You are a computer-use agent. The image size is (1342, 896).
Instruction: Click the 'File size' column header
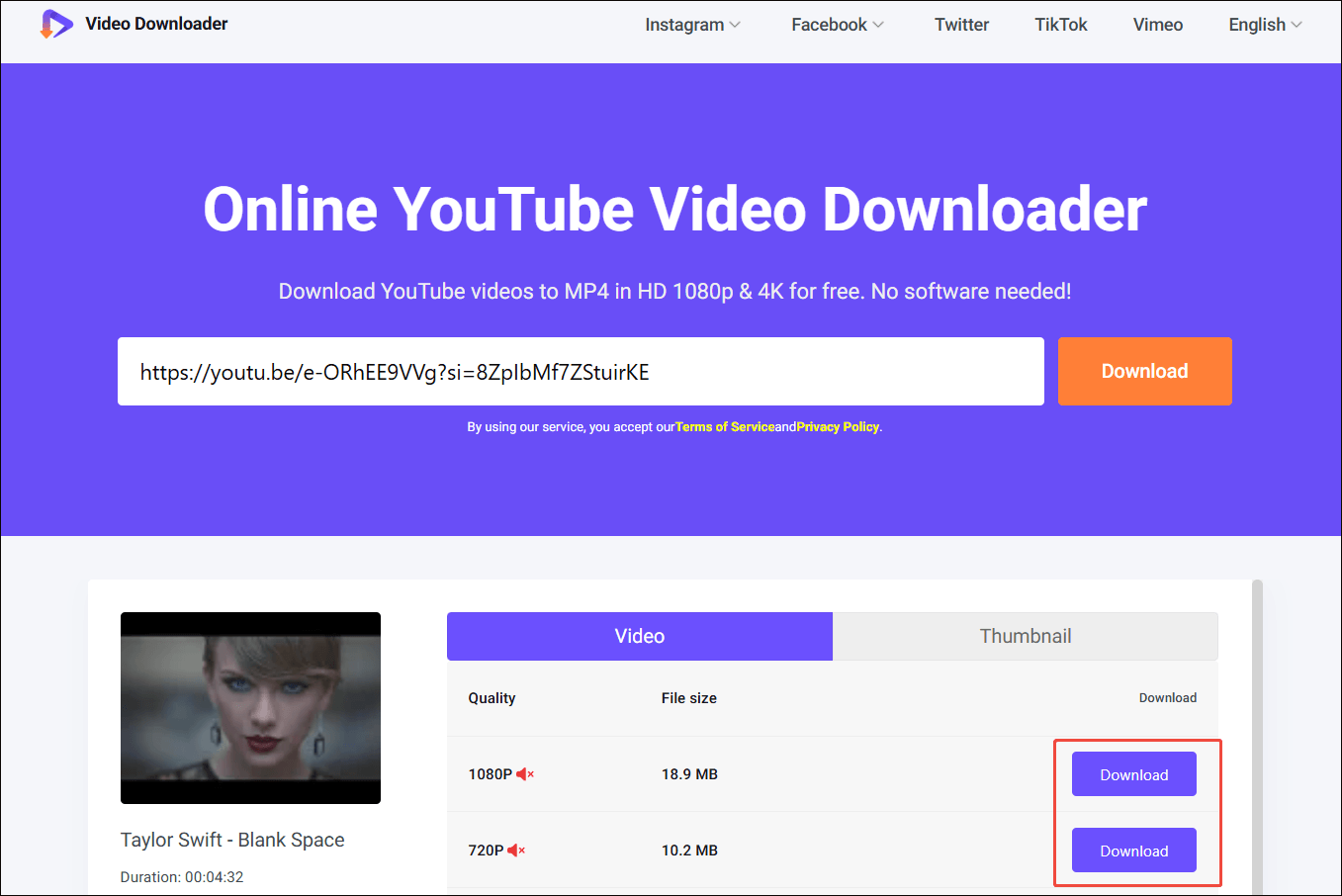click(689, 698)
